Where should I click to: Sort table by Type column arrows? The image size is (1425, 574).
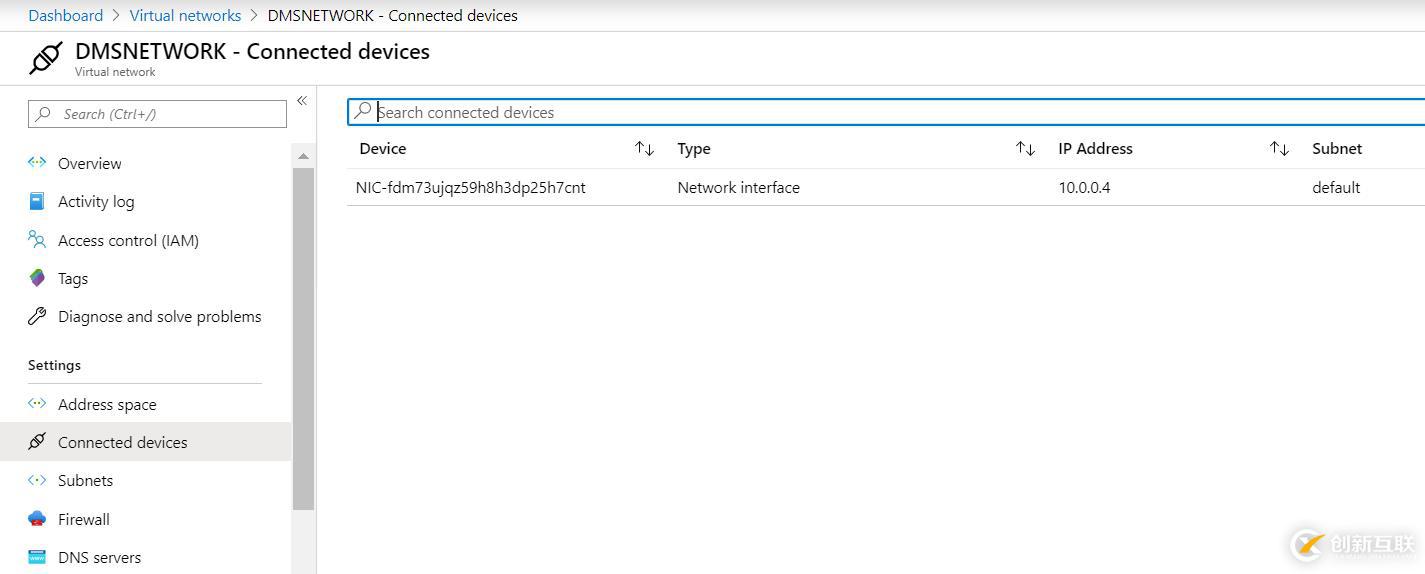(1025, 149)
